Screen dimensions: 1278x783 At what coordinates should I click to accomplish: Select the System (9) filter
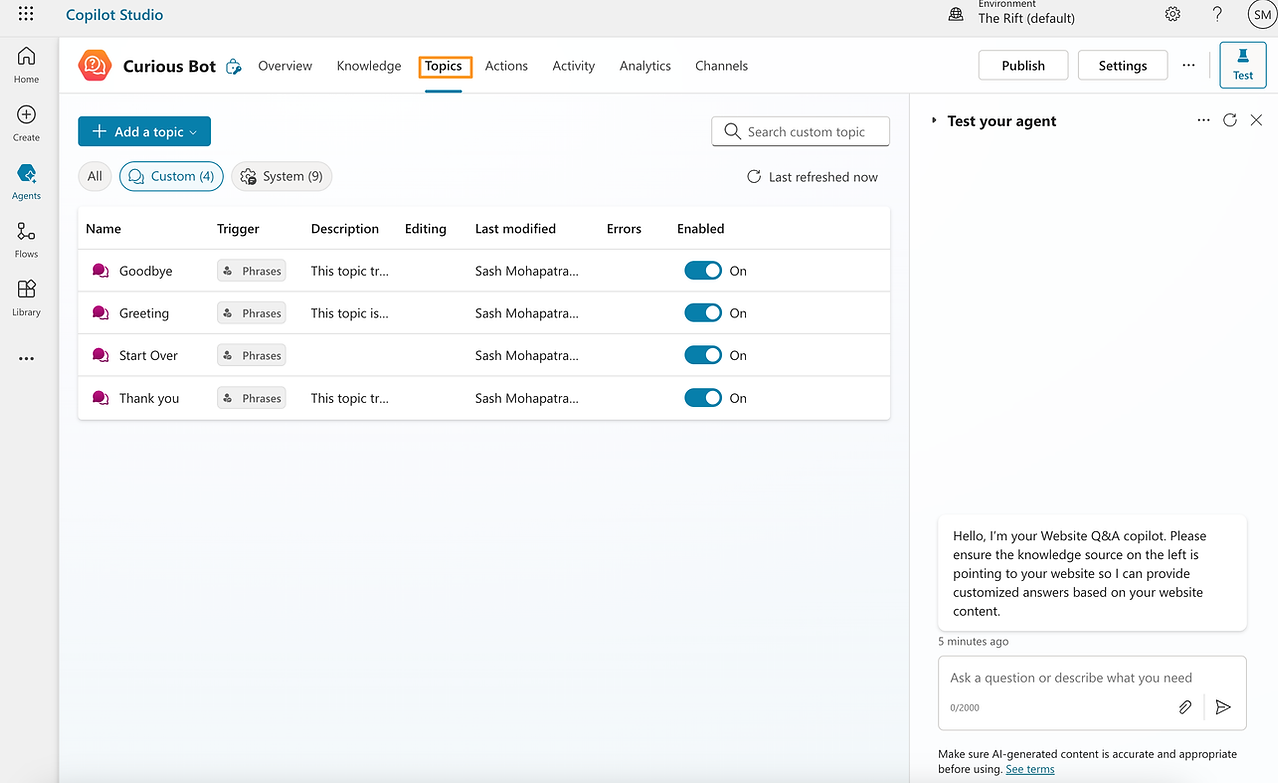tap(282, 176)
